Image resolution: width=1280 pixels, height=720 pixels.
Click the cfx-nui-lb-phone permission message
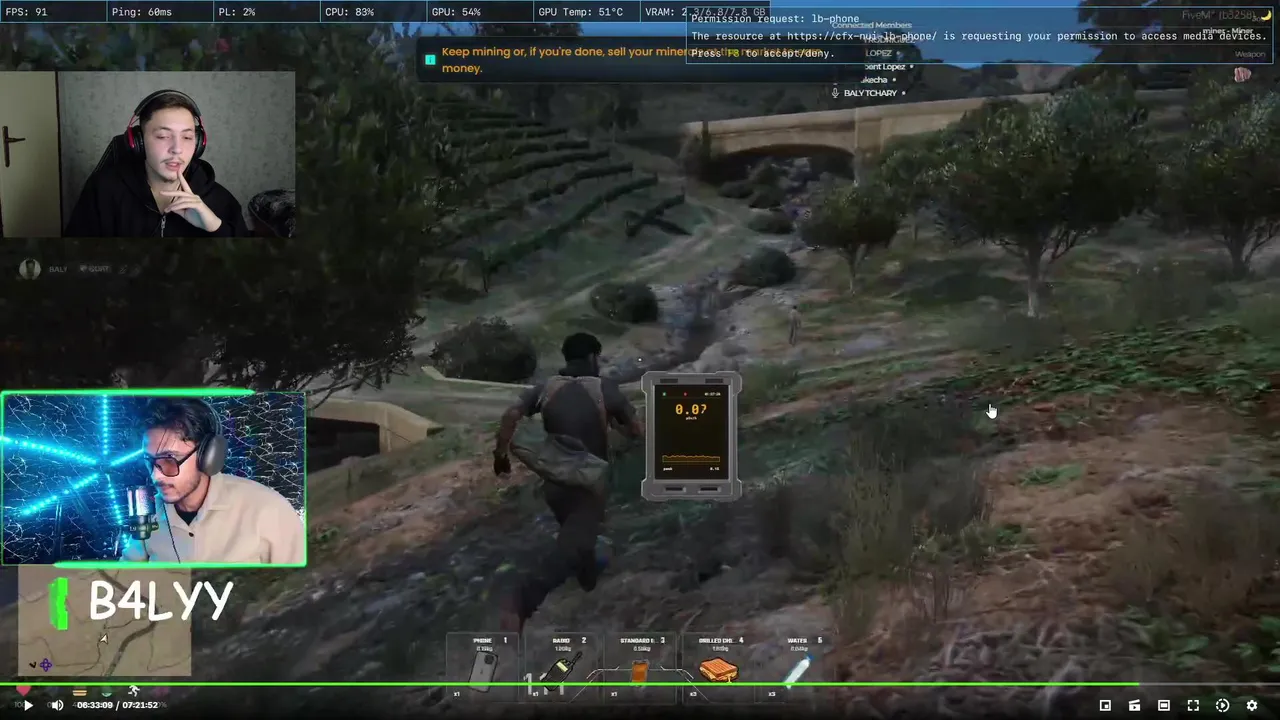[x=979, y=36]
